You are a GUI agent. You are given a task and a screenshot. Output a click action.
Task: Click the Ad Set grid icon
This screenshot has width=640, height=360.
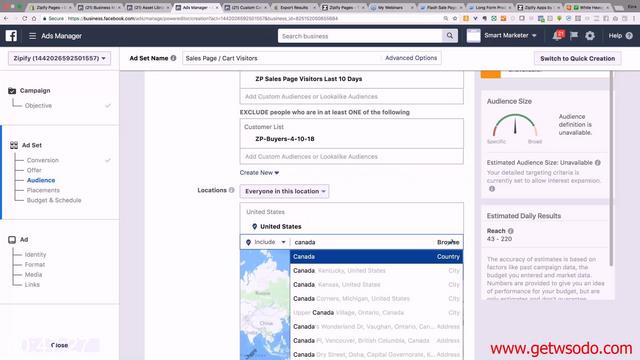pyautogui.click(x=14, y=145)
